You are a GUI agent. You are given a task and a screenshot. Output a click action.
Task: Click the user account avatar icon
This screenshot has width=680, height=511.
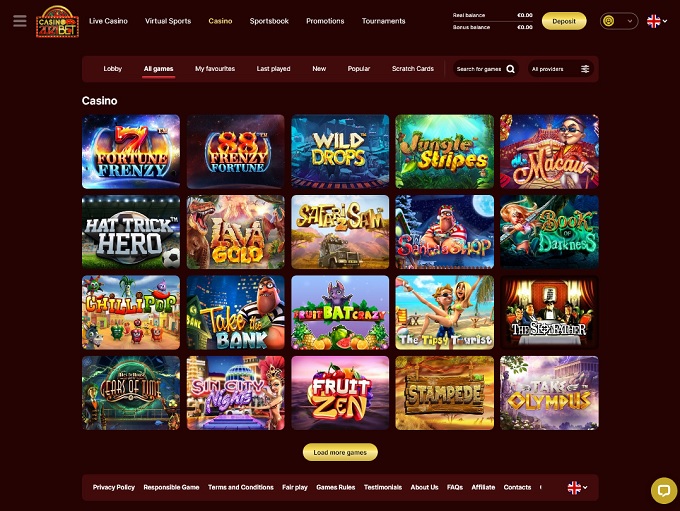click(609, 21)
